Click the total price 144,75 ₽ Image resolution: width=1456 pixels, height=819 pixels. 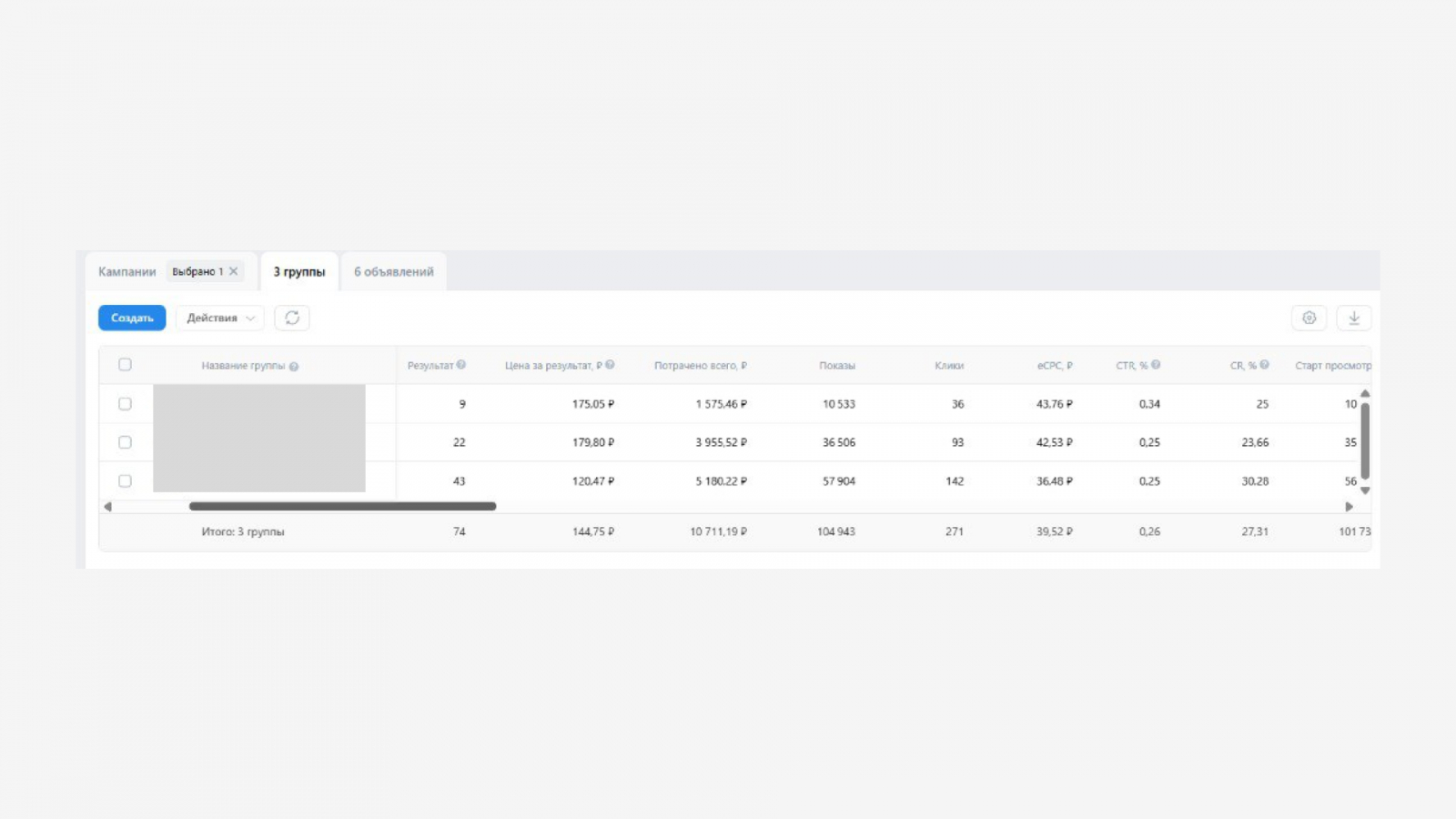[593, 531]
